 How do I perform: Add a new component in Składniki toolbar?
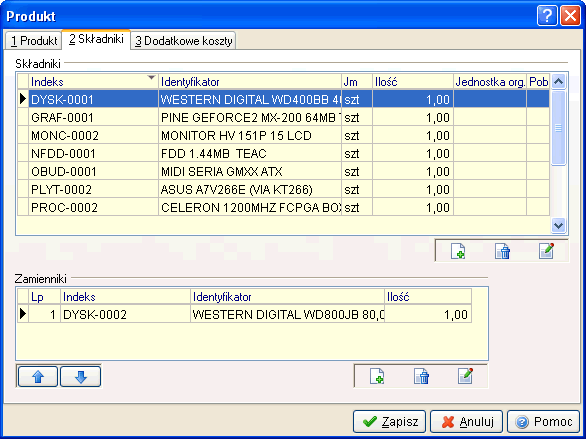tap(458, 251)
